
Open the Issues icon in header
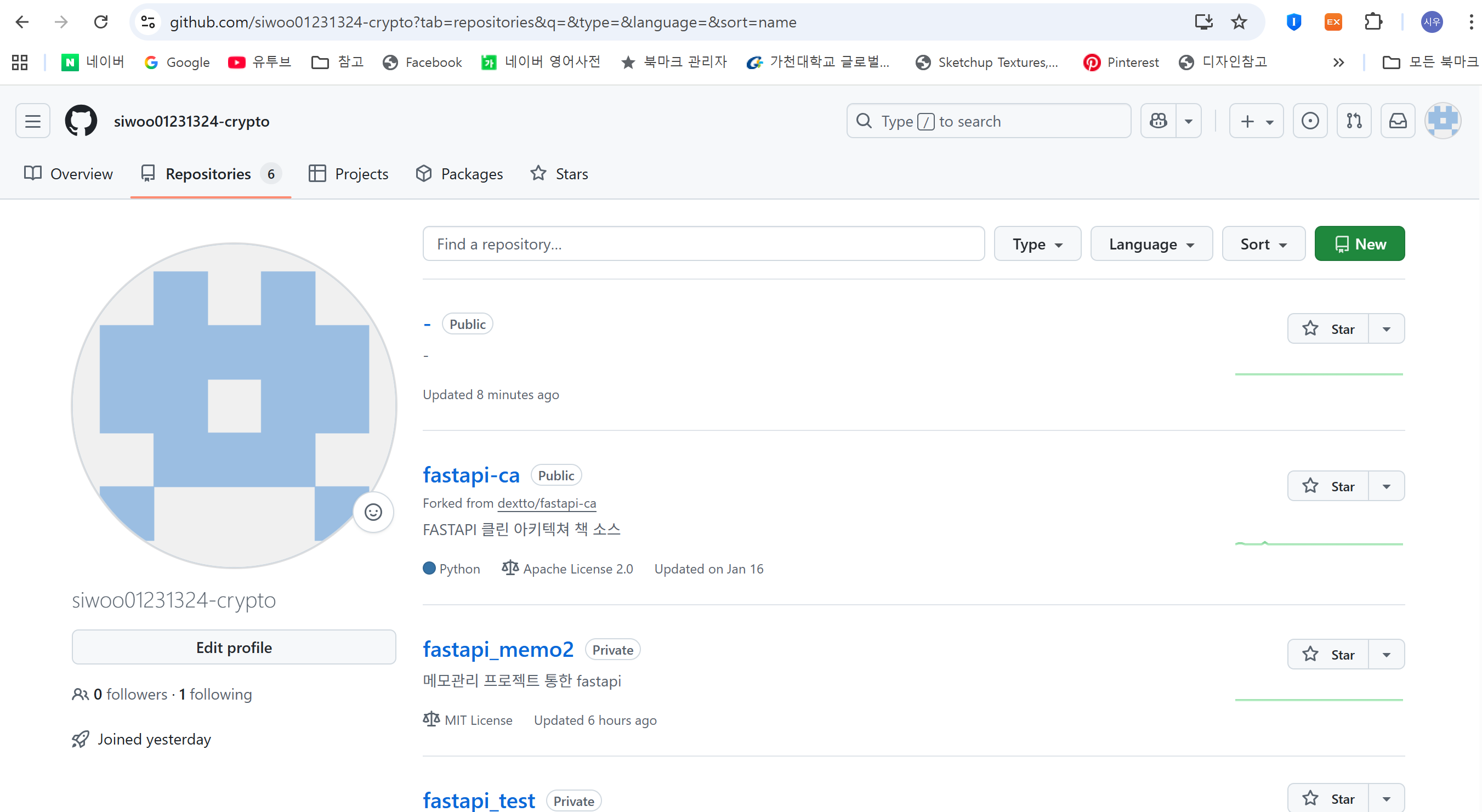click(1310, 121)
